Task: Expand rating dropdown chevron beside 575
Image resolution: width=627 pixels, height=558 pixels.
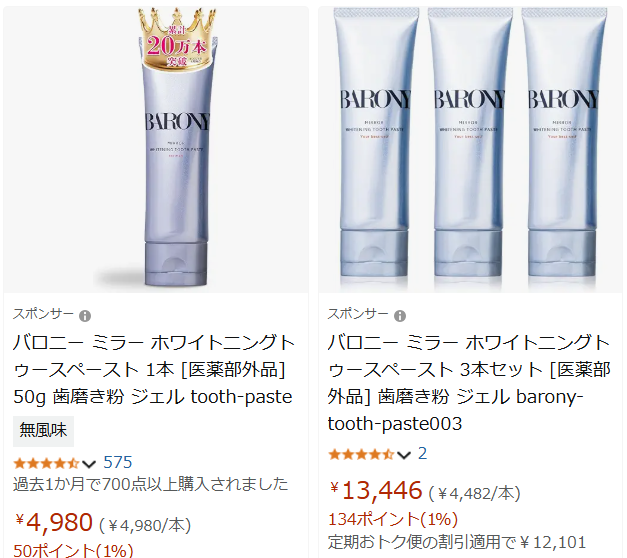Action: pyautogui.click(x=89, y=464)
